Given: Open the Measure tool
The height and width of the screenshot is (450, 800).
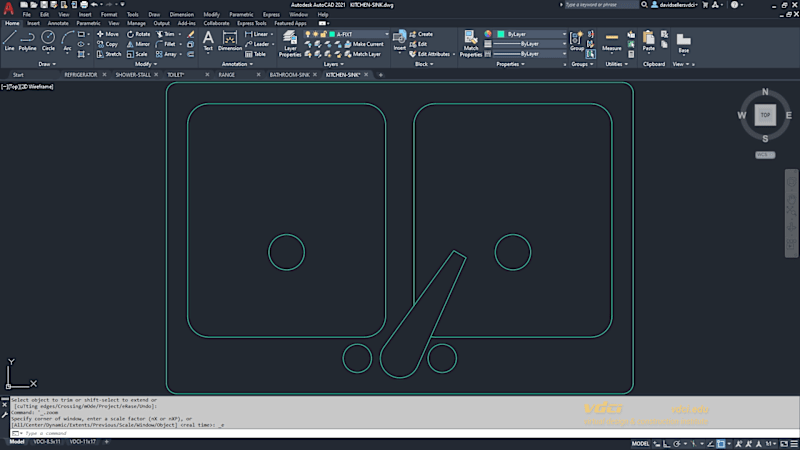Looking at the screenshot, I should click(x=612, y=42).
